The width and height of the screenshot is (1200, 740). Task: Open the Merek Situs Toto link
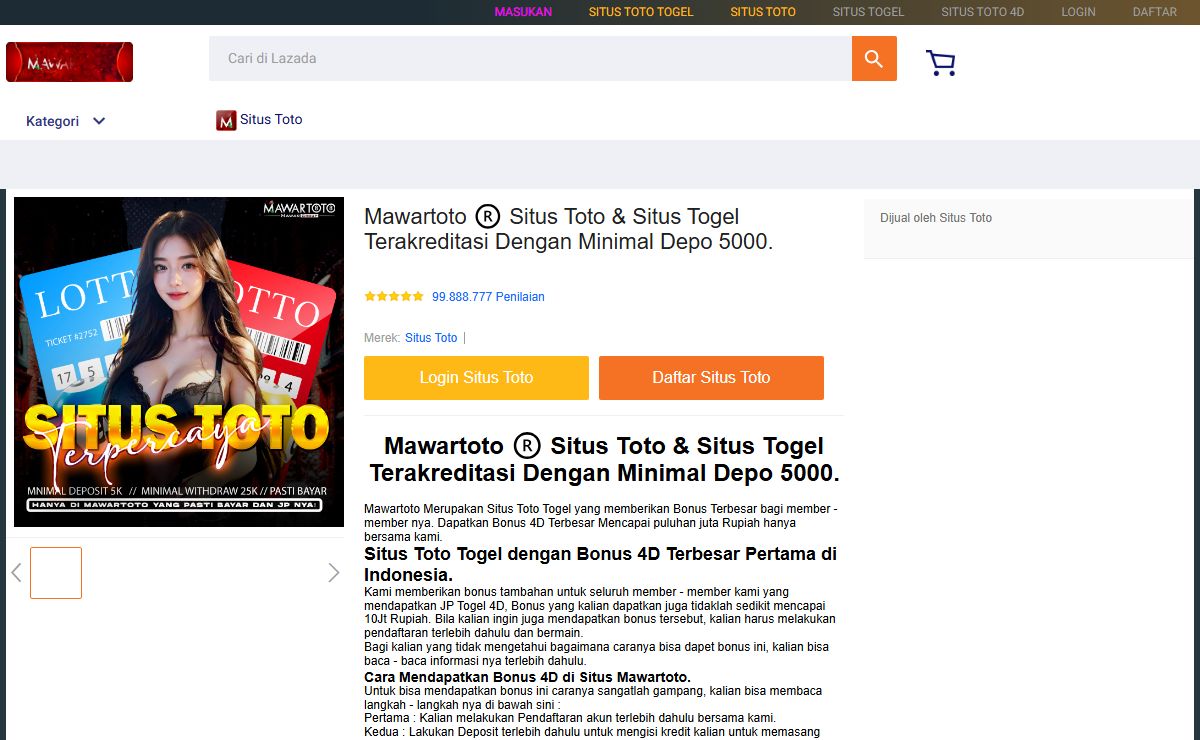(431, 338)
